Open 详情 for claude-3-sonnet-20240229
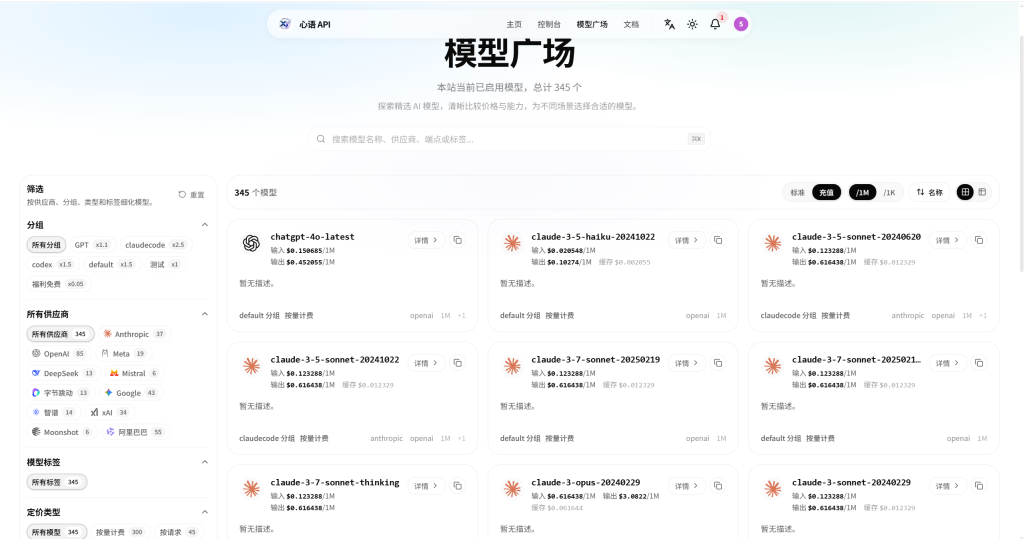The image size is (1024, 539). 948,486
